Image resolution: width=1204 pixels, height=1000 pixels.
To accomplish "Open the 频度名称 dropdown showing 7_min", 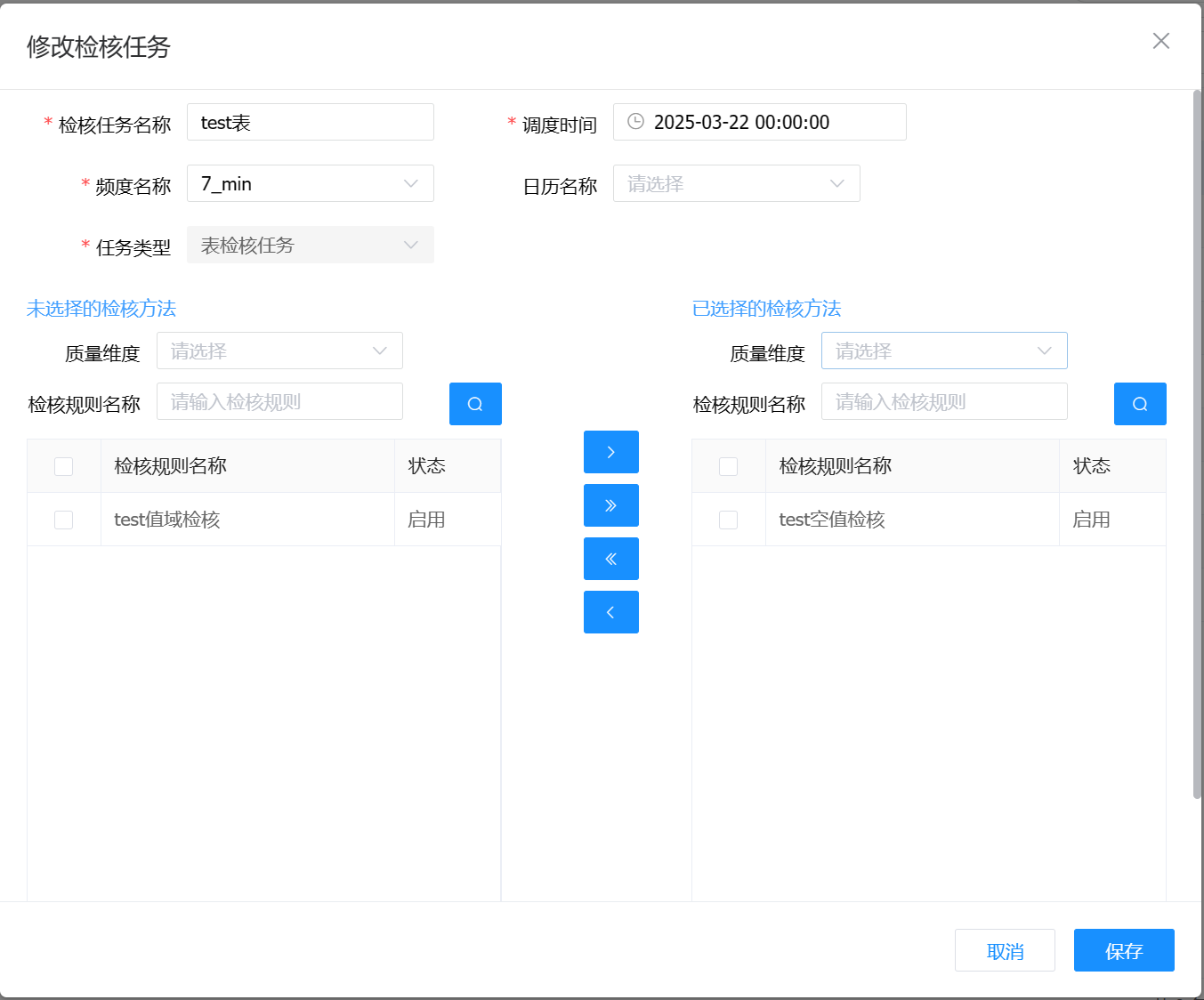I will click(310, 183).
